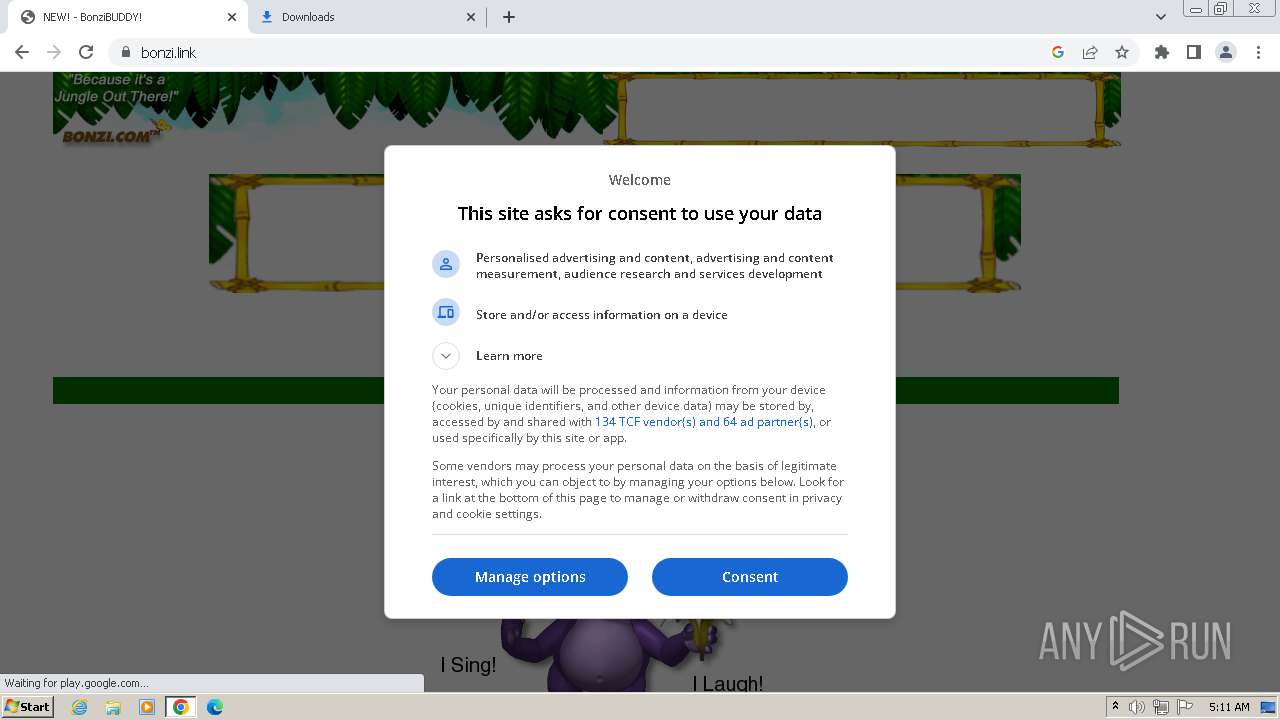The width and height of the screenshot is (1280, 720).
Task: Open the tab search chevron
Action: click(x=1161, y=17)
